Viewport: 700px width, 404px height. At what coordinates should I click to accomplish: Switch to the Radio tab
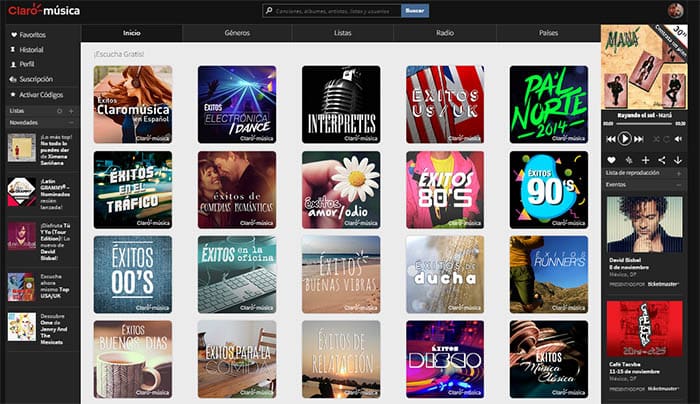[x=445, y=33]
